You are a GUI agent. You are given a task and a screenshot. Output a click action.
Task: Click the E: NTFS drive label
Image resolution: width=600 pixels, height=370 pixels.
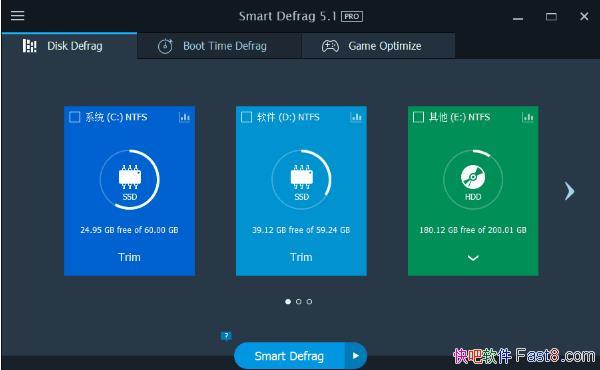tap(460, 117)
